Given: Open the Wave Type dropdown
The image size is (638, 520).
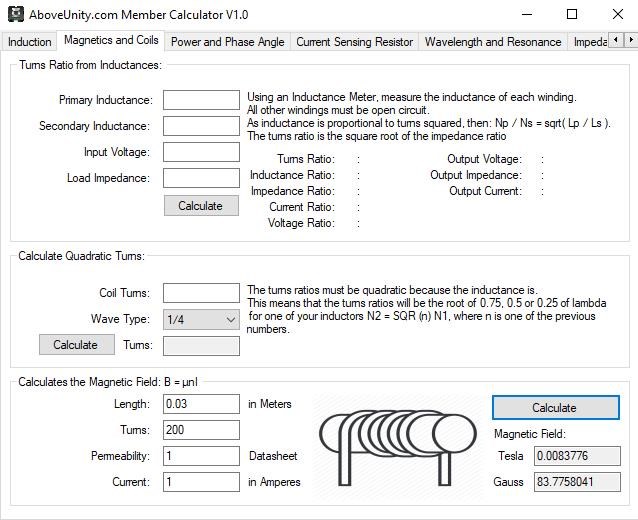Looking at the screenshot, I should [201, 319].
